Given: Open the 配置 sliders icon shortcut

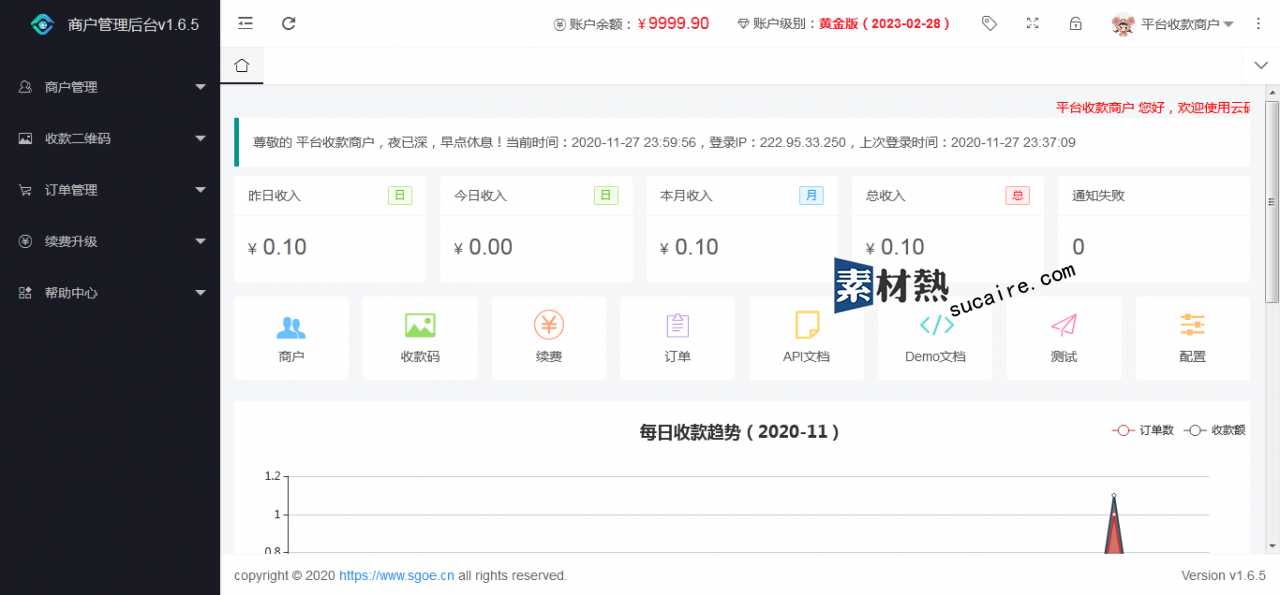Looking at the screenshot, I should point(1192,325).
